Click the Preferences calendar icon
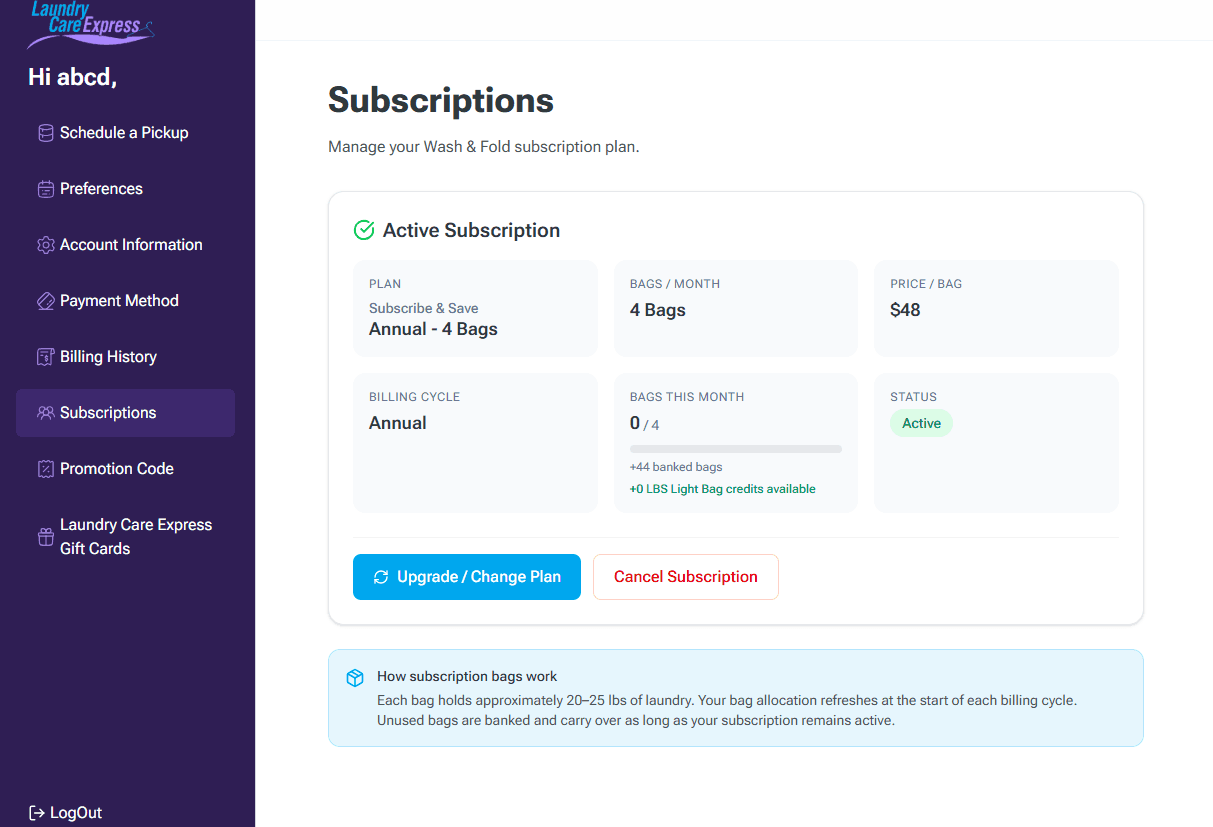 (45, 189)
